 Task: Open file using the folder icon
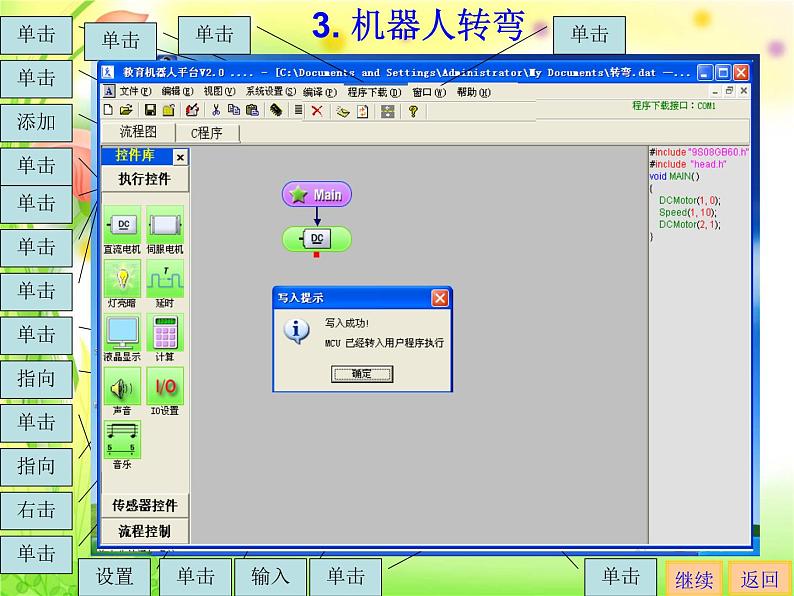click(126, 110)
